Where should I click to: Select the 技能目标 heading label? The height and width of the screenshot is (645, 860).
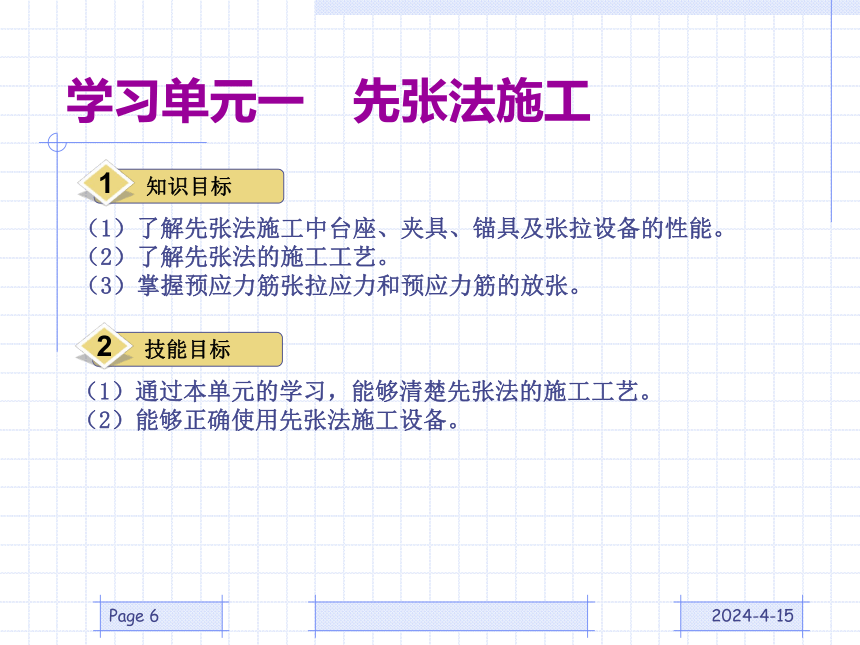point(188,349)
